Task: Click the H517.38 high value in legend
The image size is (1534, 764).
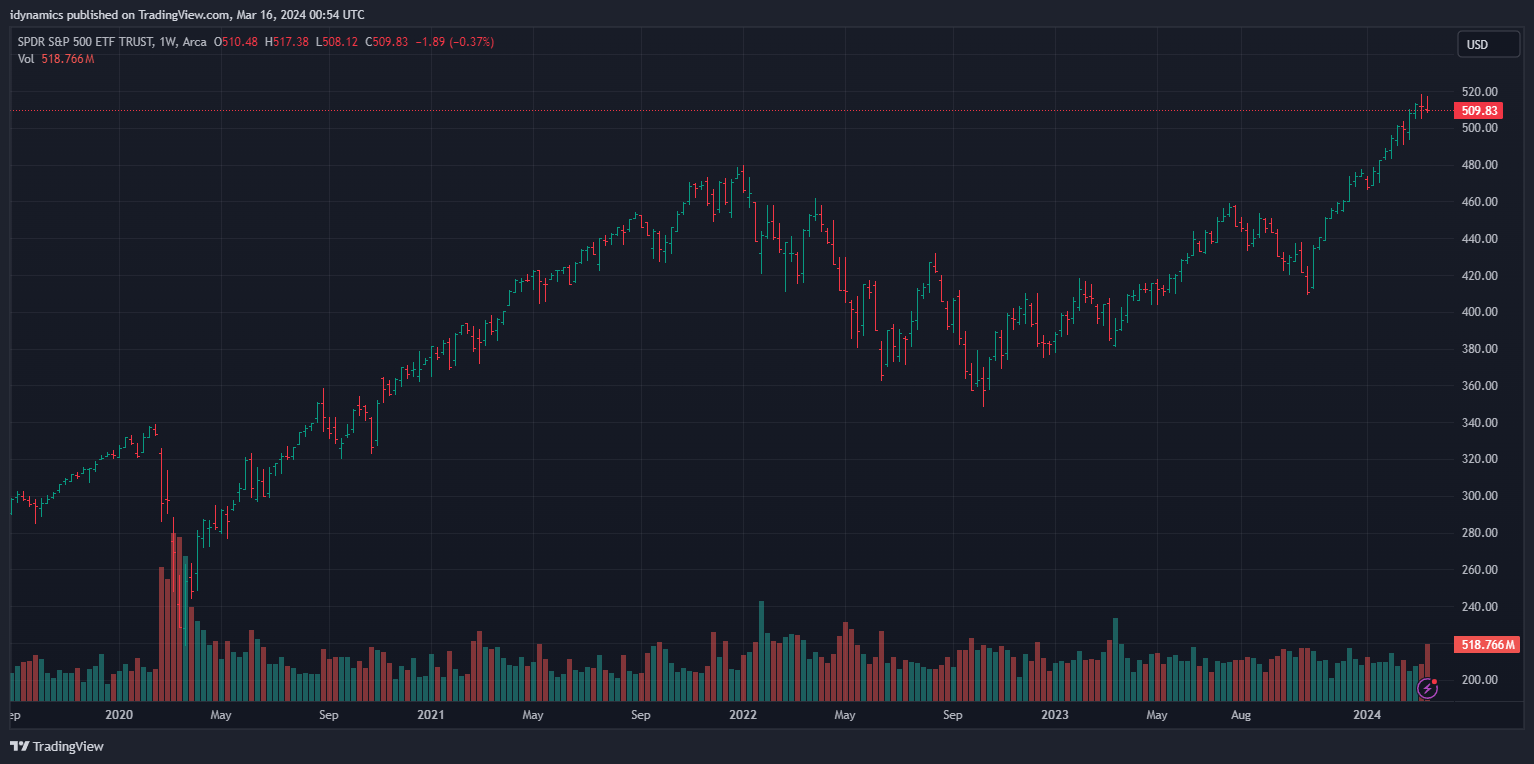Action: pyautogui.click(x=287, y=42)
